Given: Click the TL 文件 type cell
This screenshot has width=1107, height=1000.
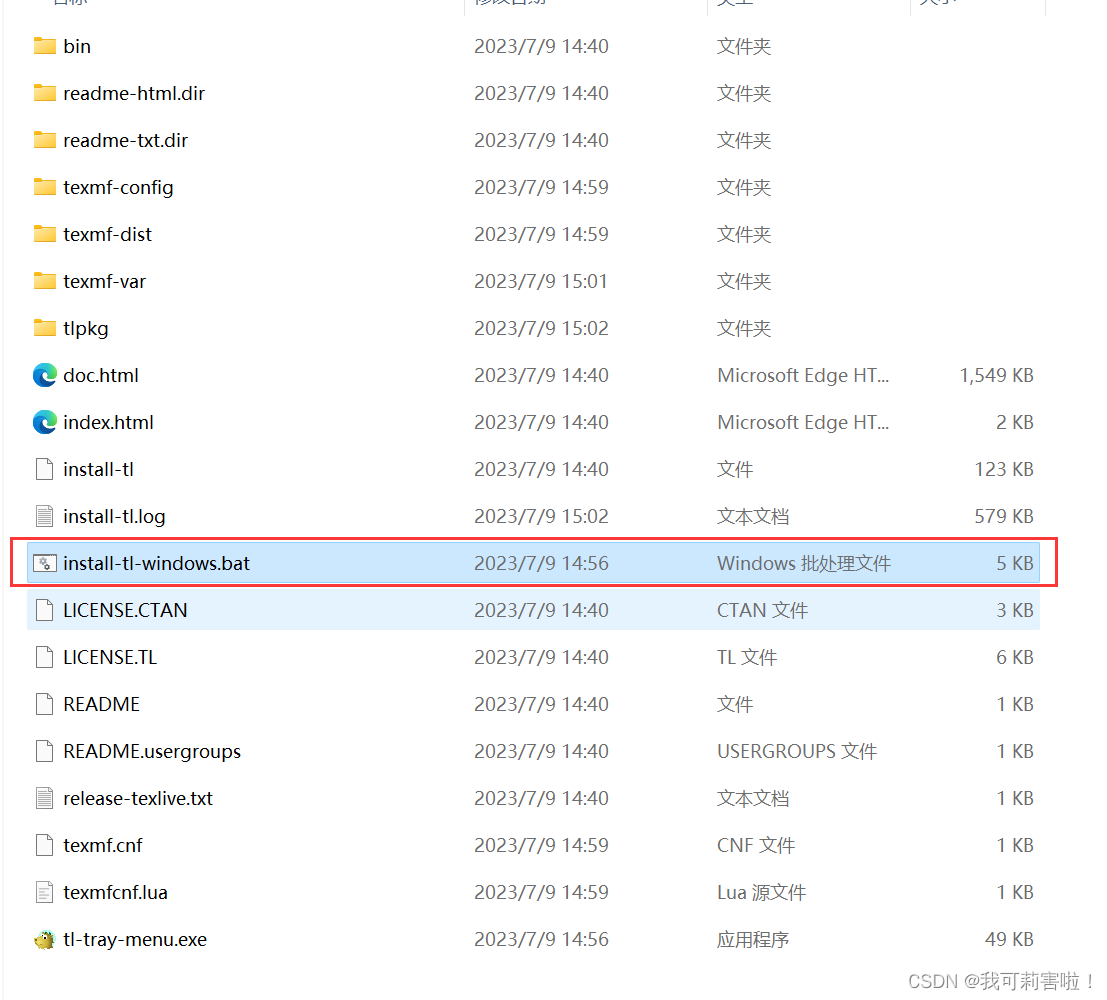Looking at the screenshot, I should pyautogui.click(x=746, y=657).
